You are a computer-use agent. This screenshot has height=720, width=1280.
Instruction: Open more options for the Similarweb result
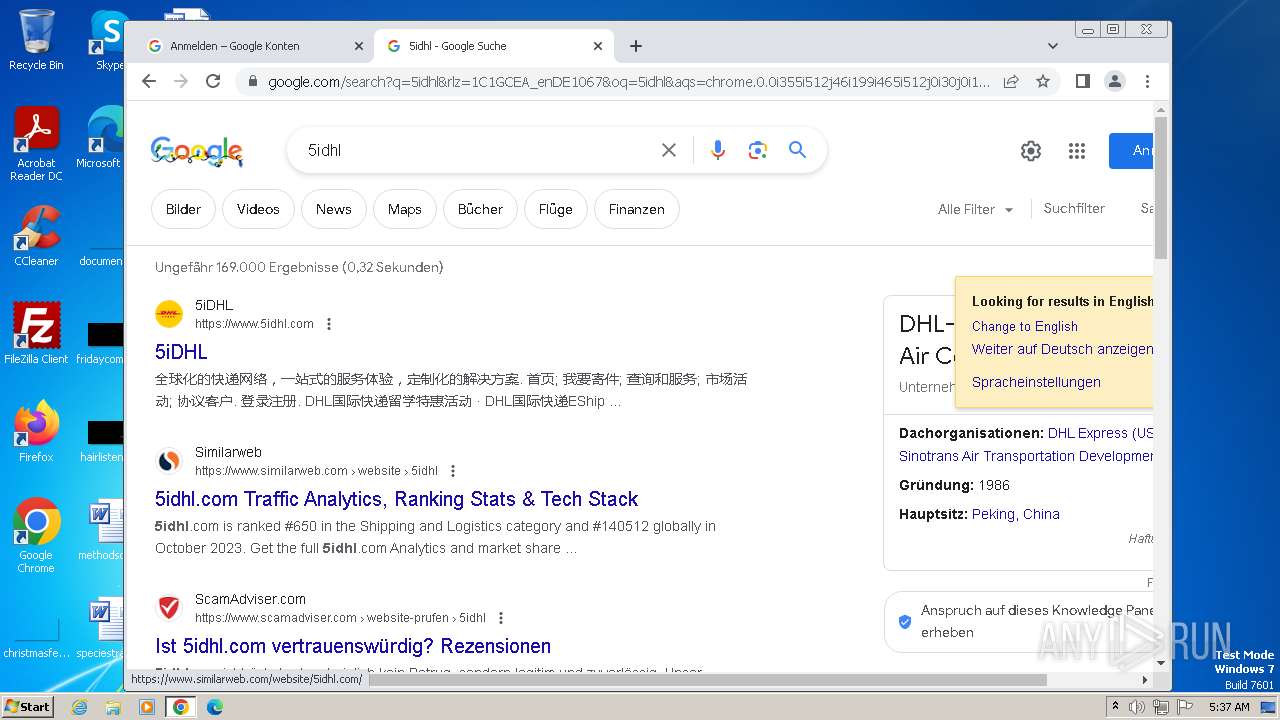(x=453, y=471)
